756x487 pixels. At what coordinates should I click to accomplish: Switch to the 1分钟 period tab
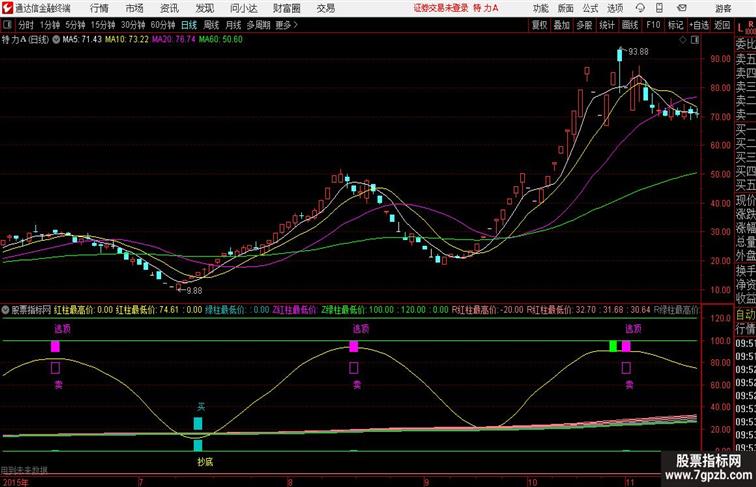[x=50, y=25]
